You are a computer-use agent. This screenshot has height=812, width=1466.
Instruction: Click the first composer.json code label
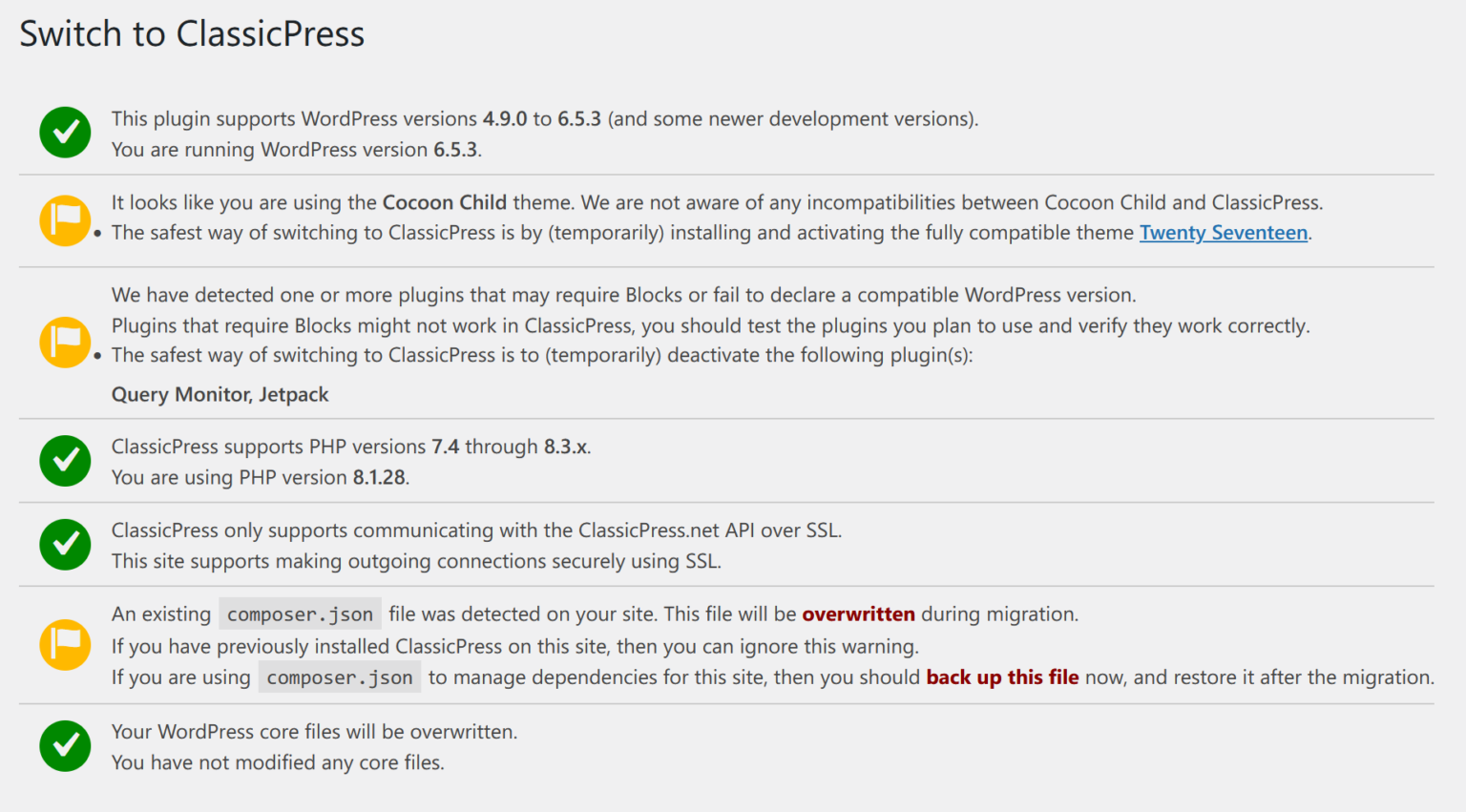coord(300,614)
